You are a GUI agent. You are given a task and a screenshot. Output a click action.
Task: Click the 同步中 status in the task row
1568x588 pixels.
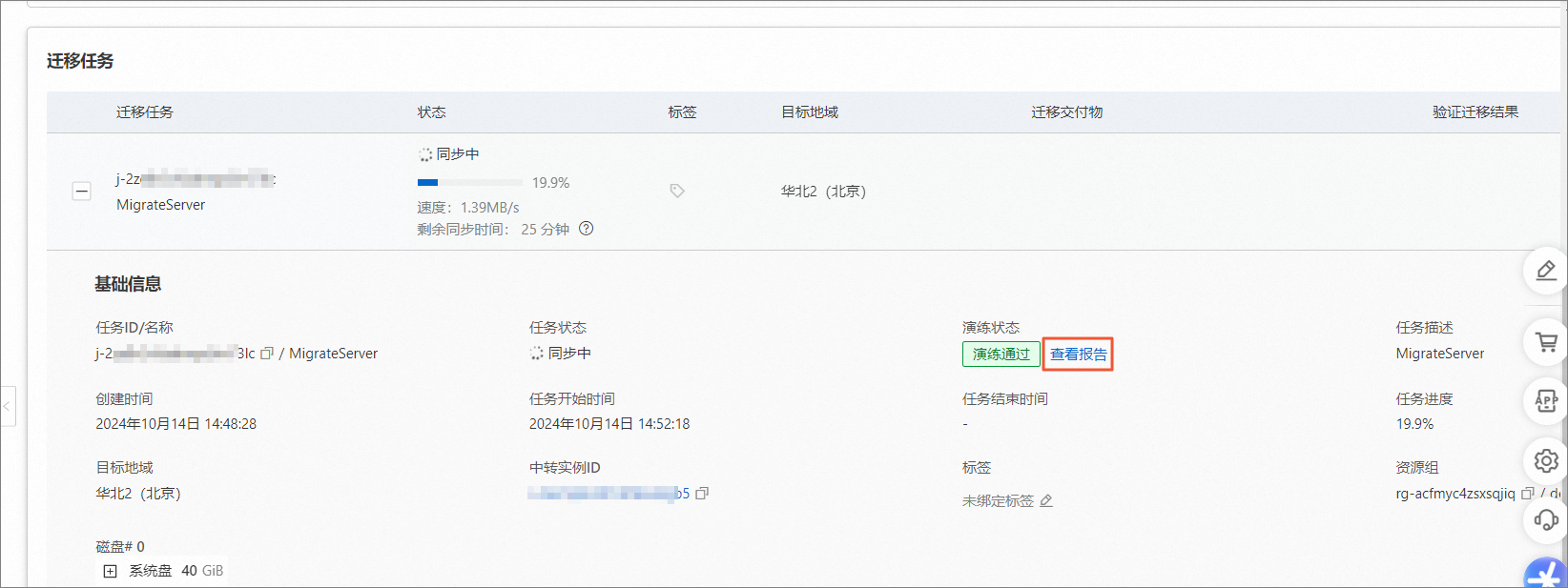[x=449, y=154]
